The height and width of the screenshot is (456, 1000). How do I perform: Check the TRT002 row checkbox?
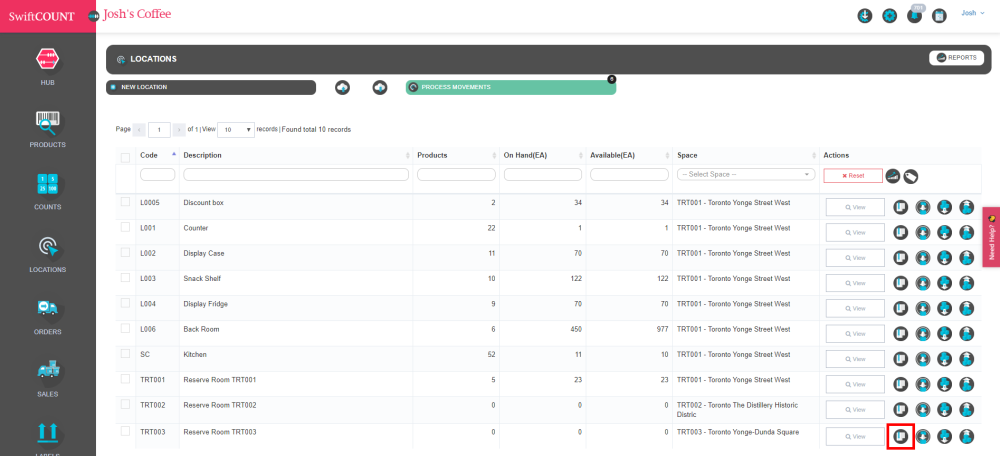tap(126, 404)
